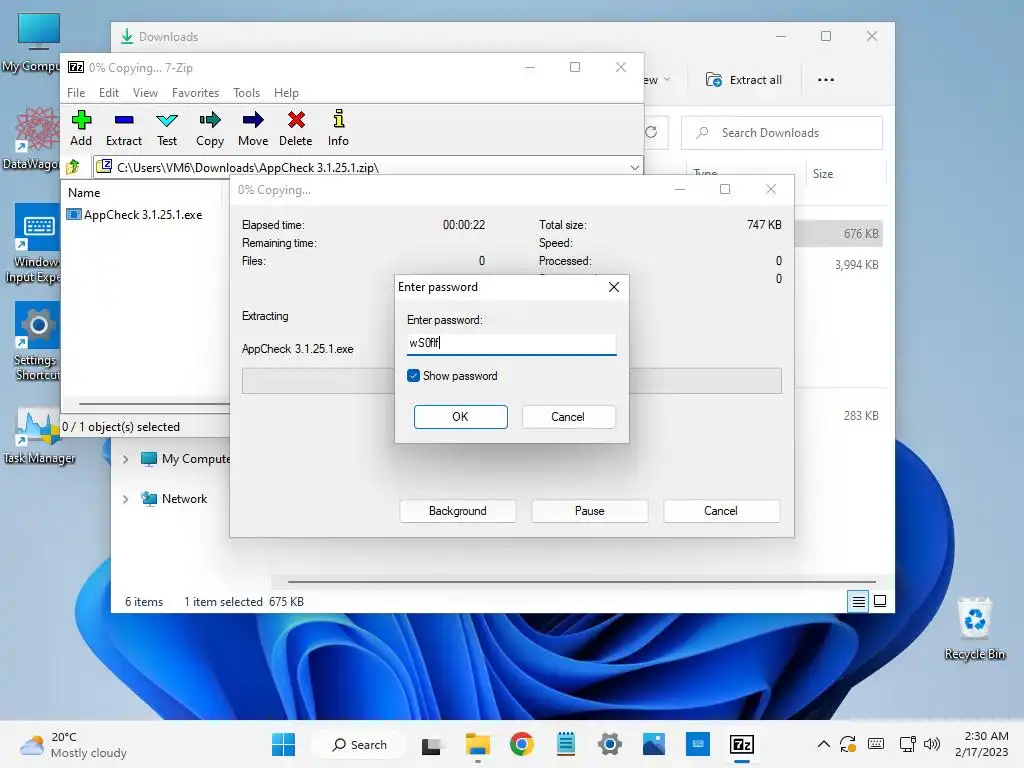Open Notepad icon on the taskbar
The image size is (1024, 768).
pyautogui.click(x=566, y=744)
